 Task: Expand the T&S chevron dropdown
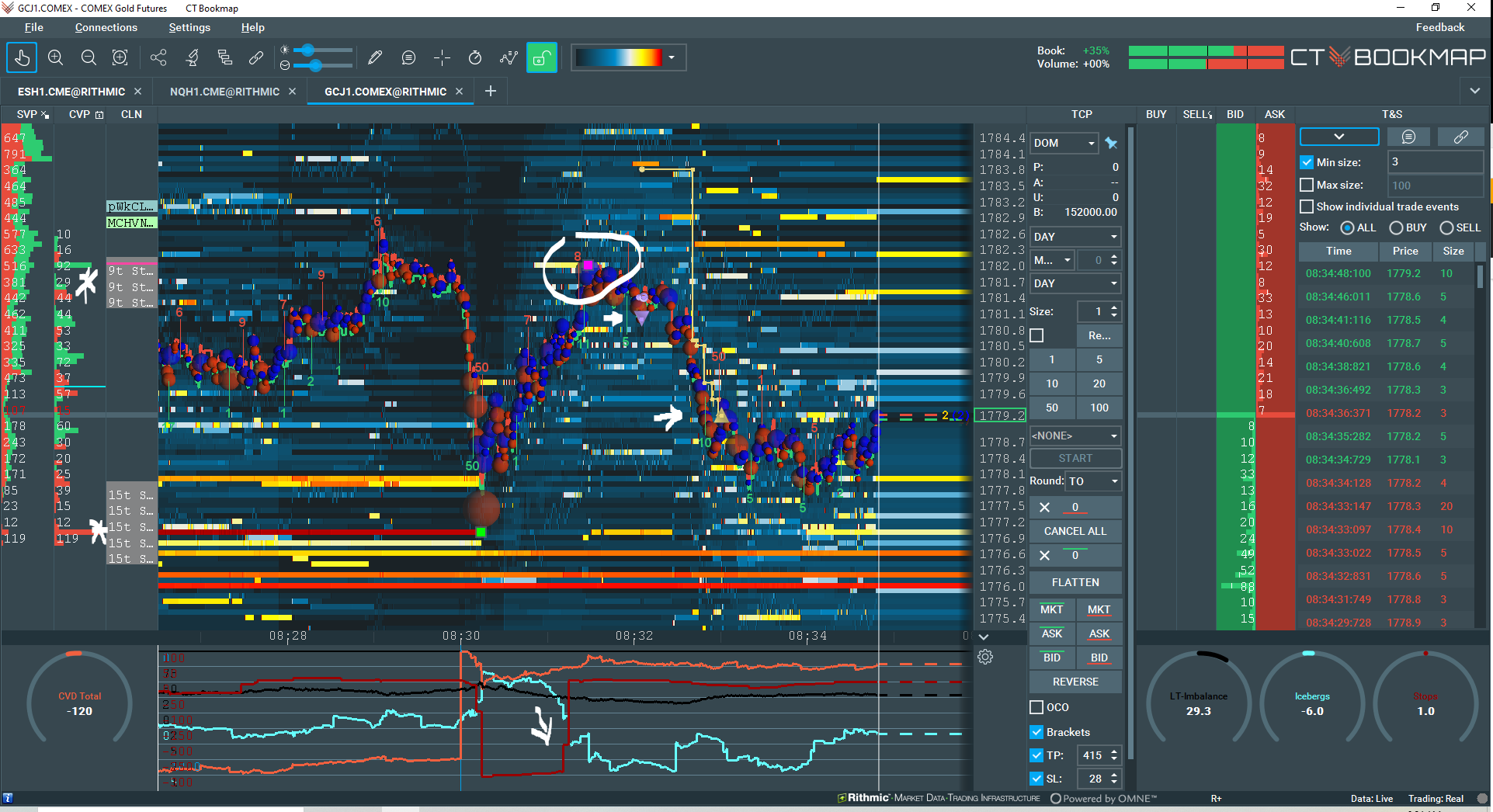(x=1339, y=137)
